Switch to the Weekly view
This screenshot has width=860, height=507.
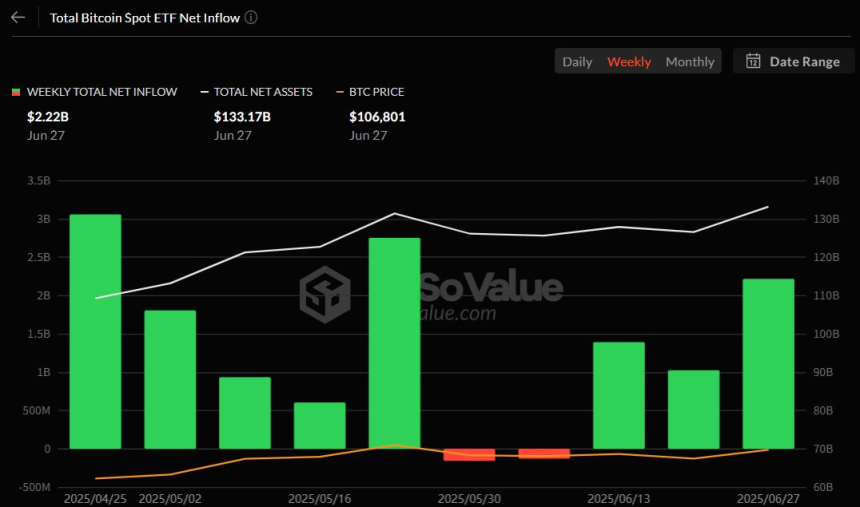click(x=629, y=61)
